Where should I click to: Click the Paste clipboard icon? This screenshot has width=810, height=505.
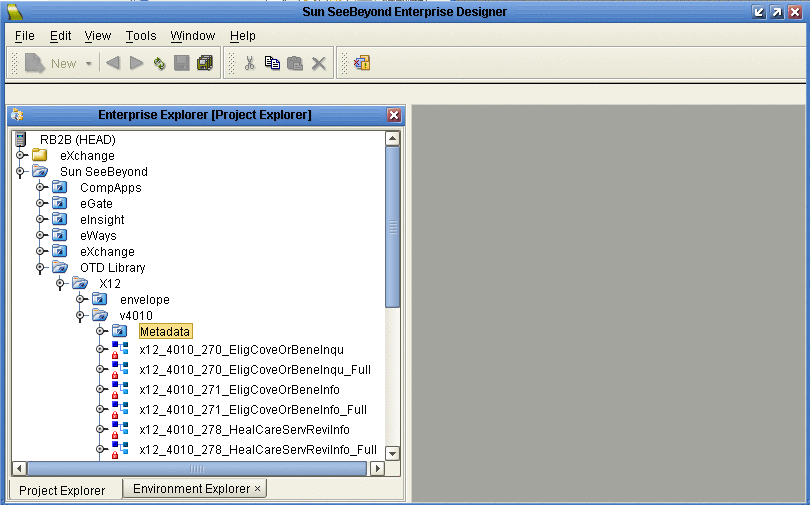click(295, 63)
